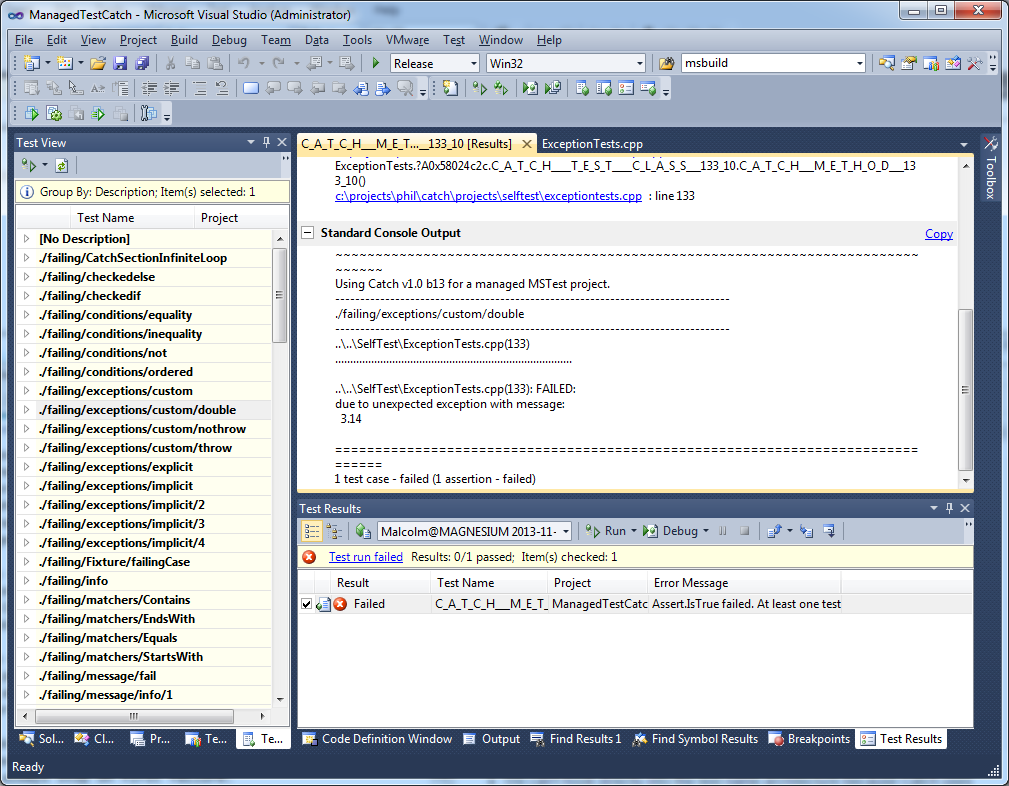The width and height of the screenshot is (1009, 786).
Task: Click the Test View vertical scrollbar thumb
Action: pos(279,295)
